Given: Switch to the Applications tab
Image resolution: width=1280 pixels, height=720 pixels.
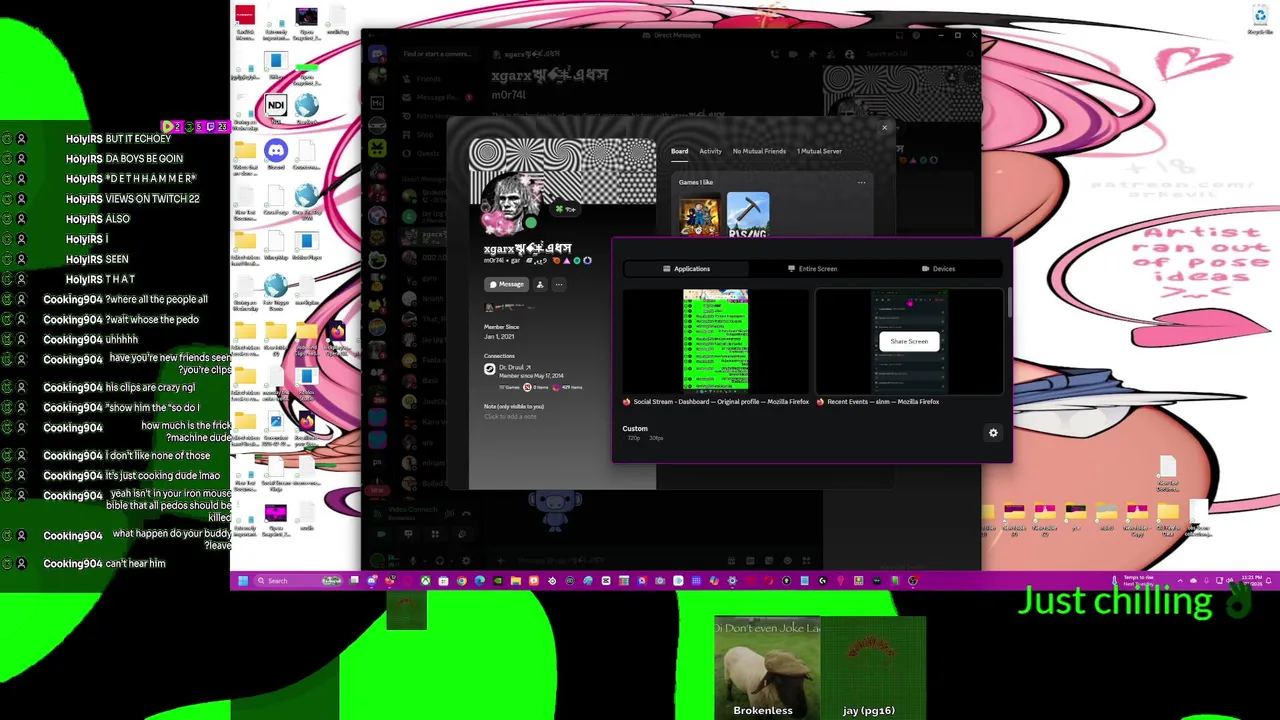Looking at the screenshot, I should [x=686, y=269].
